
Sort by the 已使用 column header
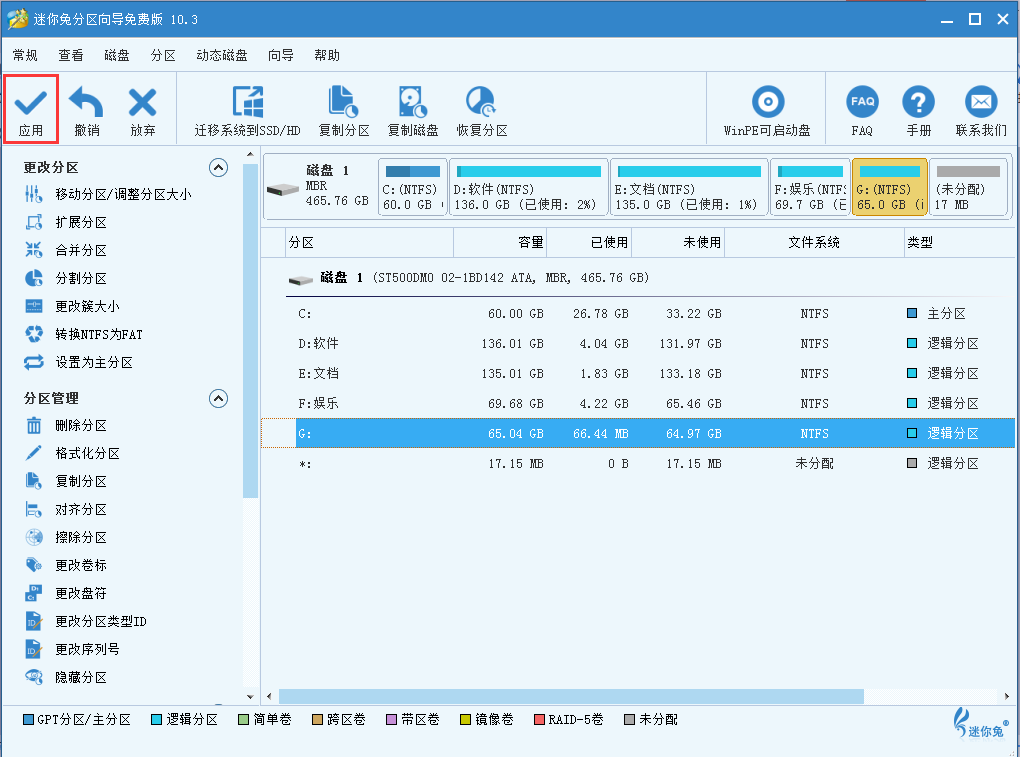pyautogui.click(x=589, y=243)
